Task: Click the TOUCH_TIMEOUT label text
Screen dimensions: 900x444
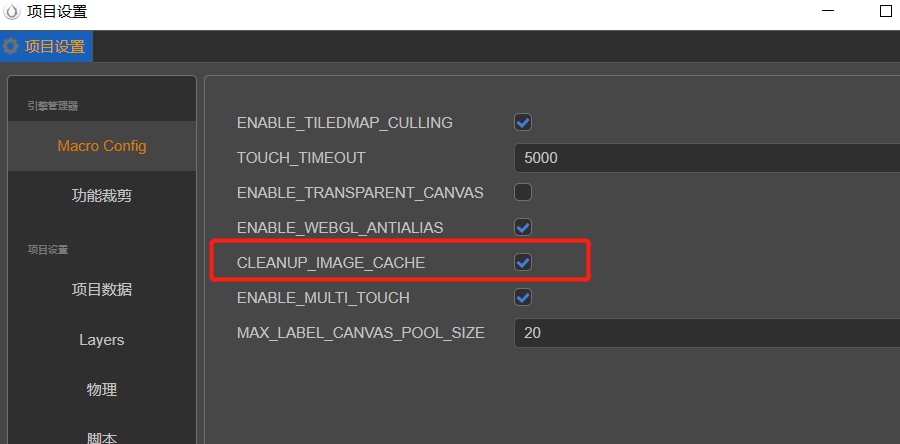Action: coord(301,158)
